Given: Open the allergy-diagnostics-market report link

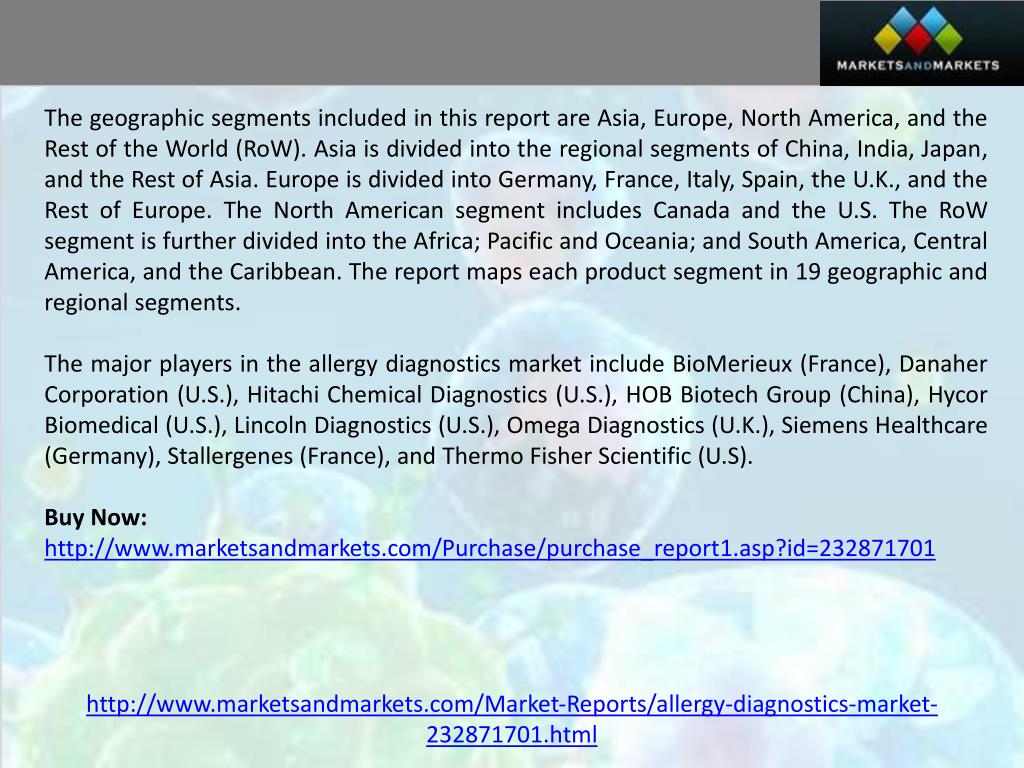Looking at the screenshot, I should click(512, 719).
